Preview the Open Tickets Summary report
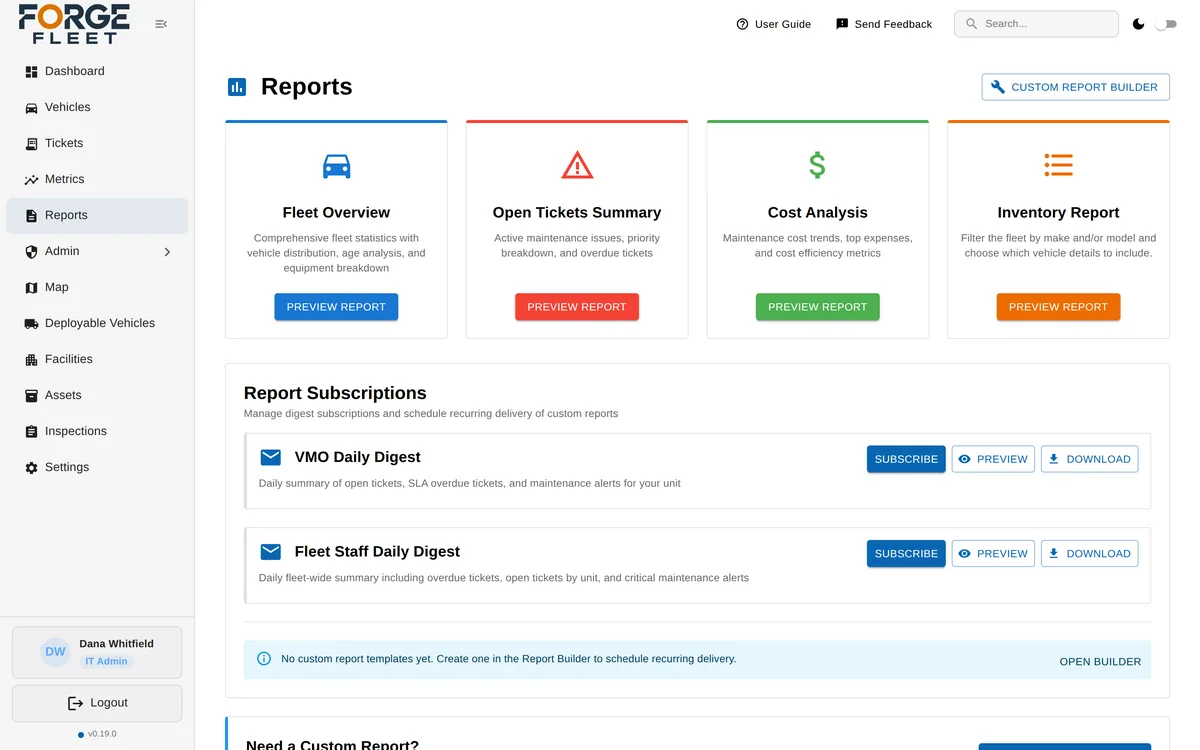 [577, 307]
